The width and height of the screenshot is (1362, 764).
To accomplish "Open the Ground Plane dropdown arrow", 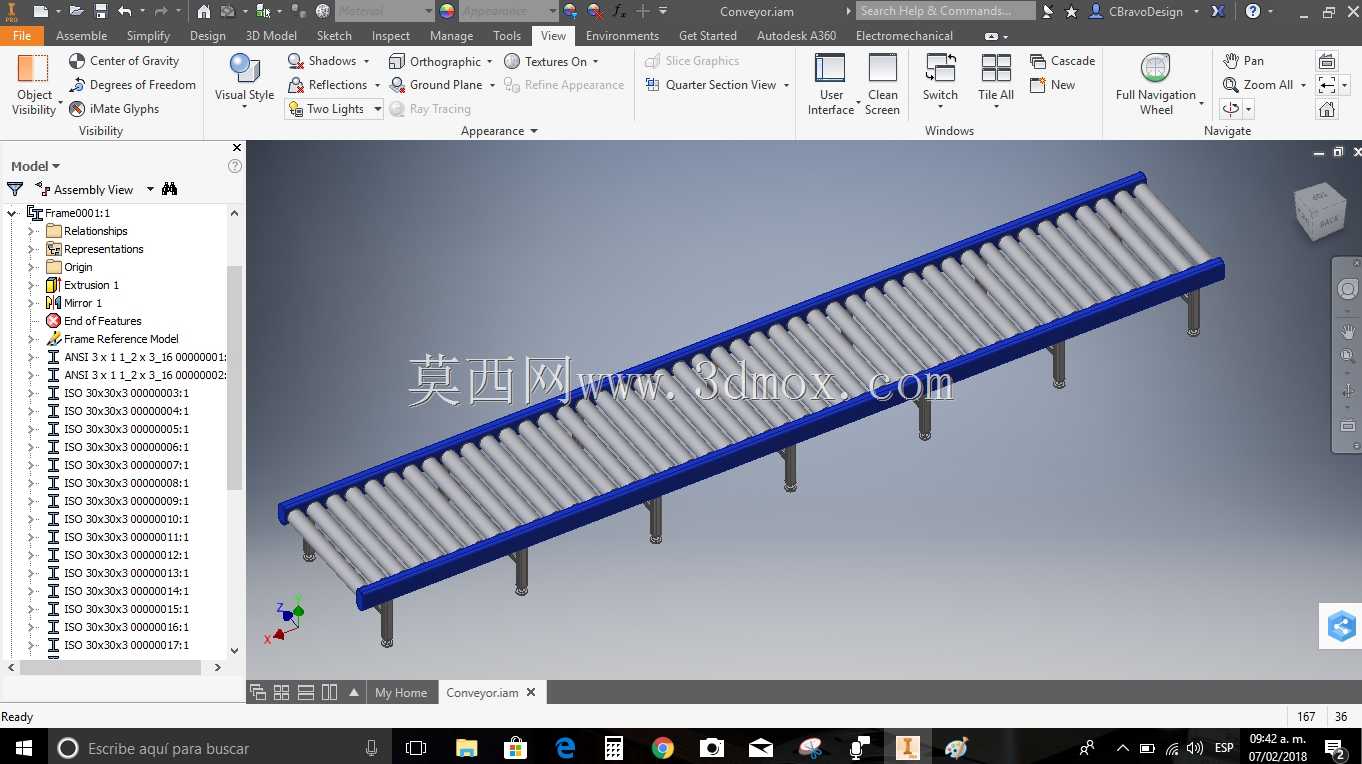I will (492, 85).
